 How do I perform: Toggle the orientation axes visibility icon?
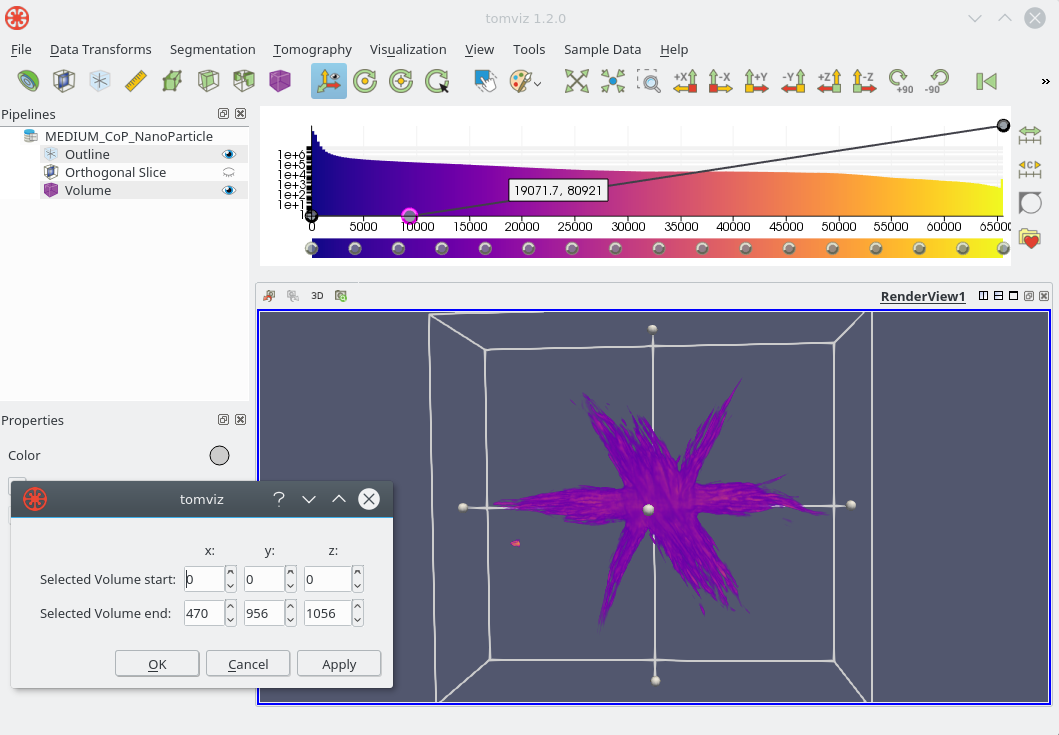(329, 81)
